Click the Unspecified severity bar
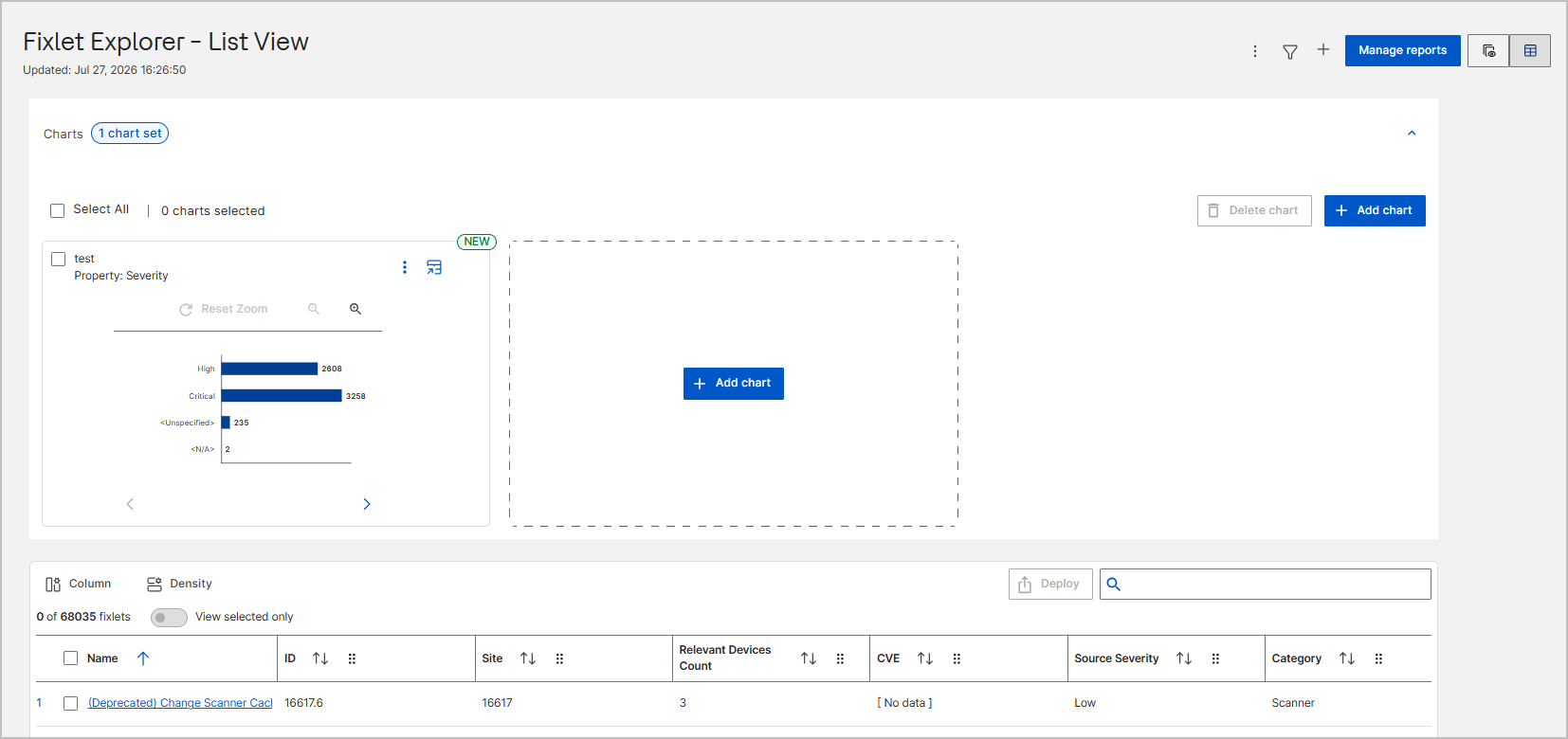Screen dimensions: 1568x739 [226, 423]
